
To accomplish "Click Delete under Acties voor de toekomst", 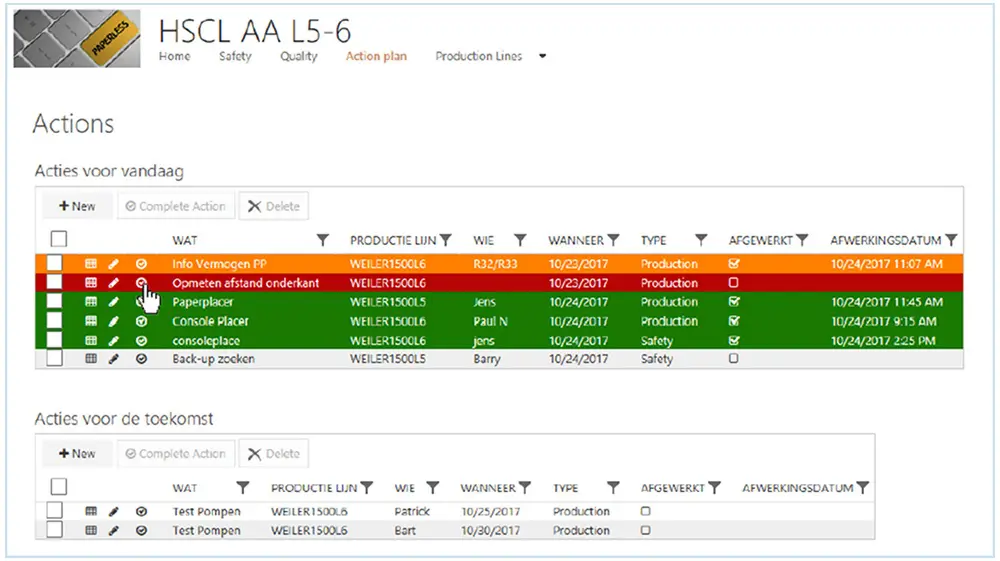I will point(274,453).
